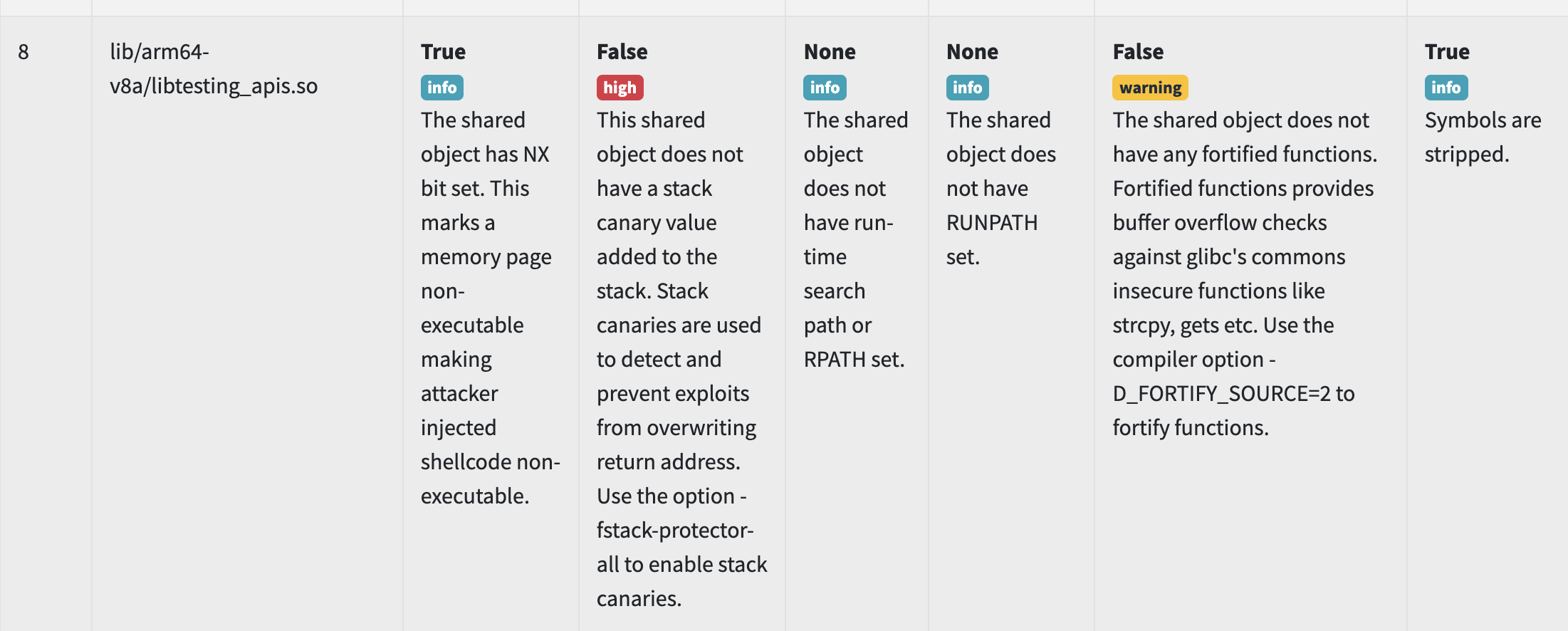Click the stack canary description text
Image resolution: width=1568 pixels, height=631 pixels.
pyautogui.click(x=682, y=359)
